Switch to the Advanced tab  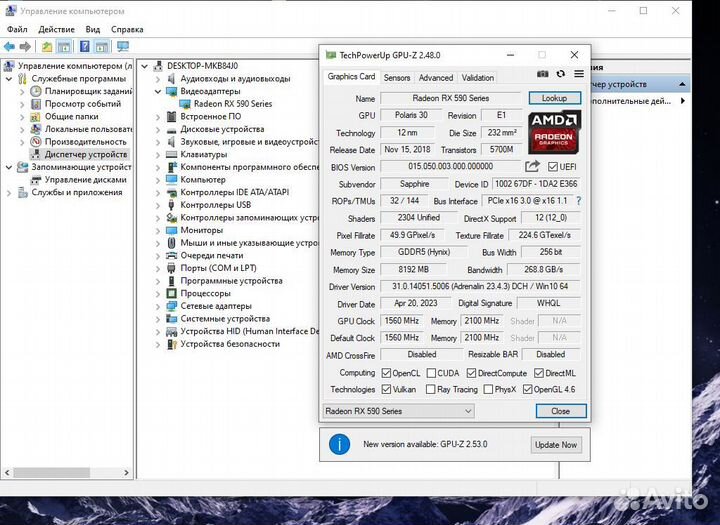point(436,78)
